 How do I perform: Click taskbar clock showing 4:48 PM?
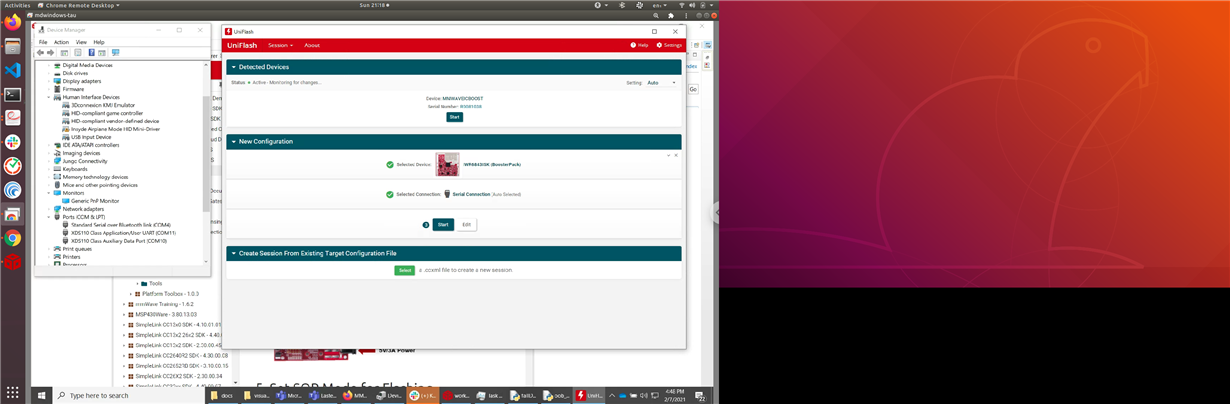click(677, 395)
